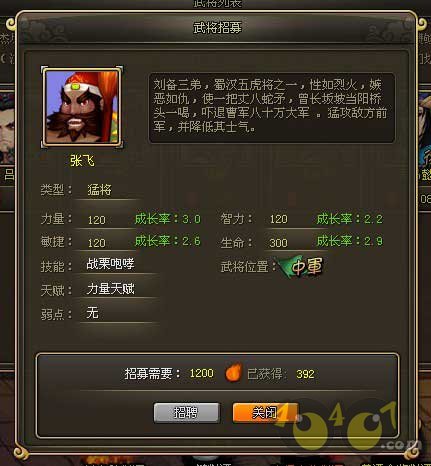Click the 招募需要 1200 cost value

[202, 373]
